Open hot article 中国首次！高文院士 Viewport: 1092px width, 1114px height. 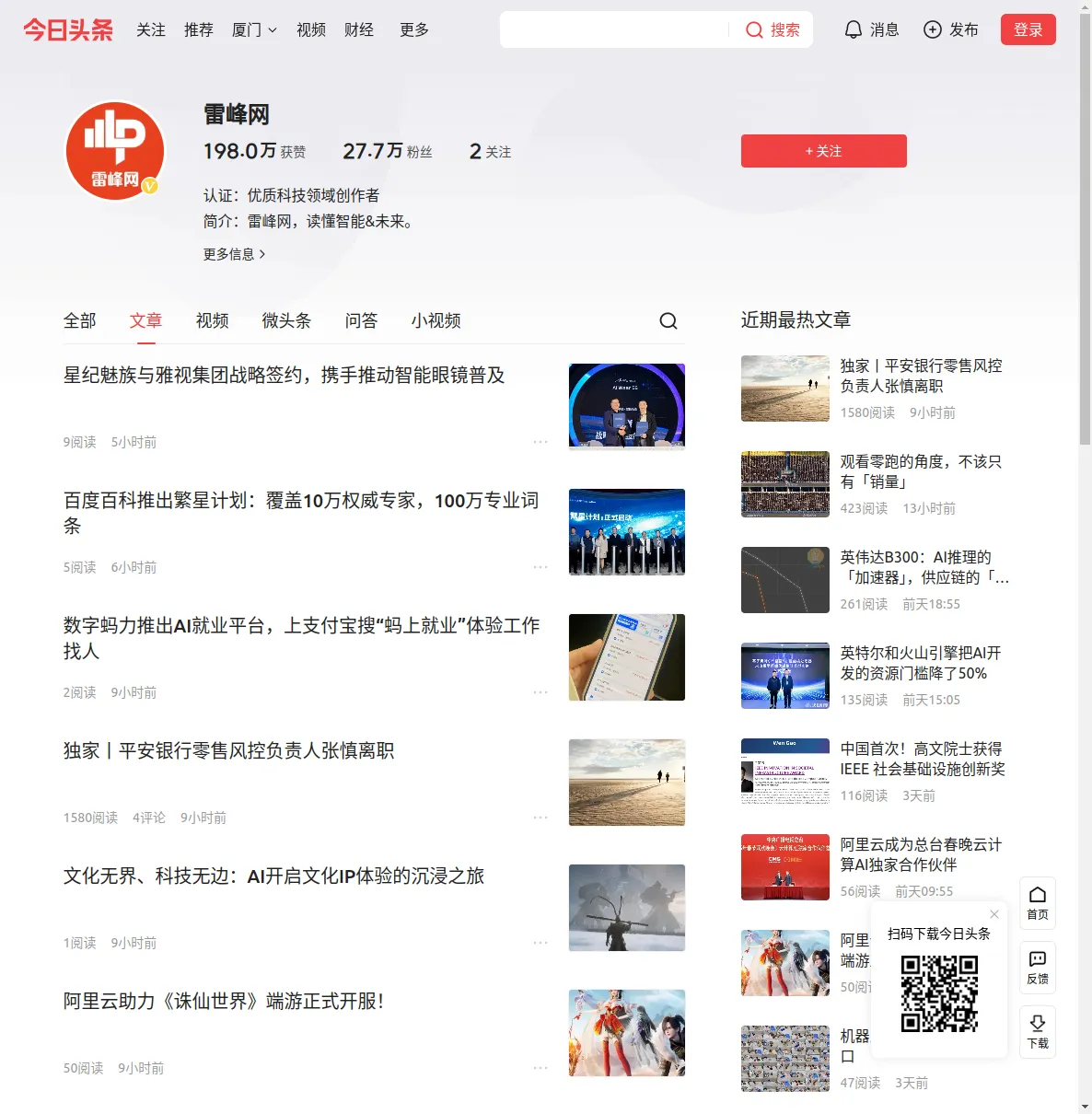923,759
